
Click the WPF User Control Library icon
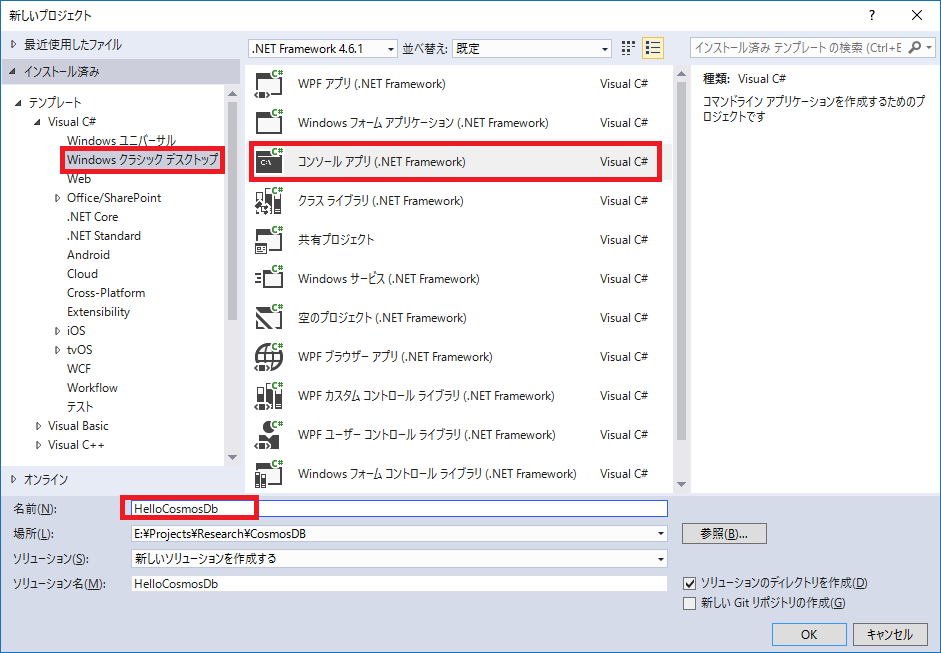tap(269, 435)
